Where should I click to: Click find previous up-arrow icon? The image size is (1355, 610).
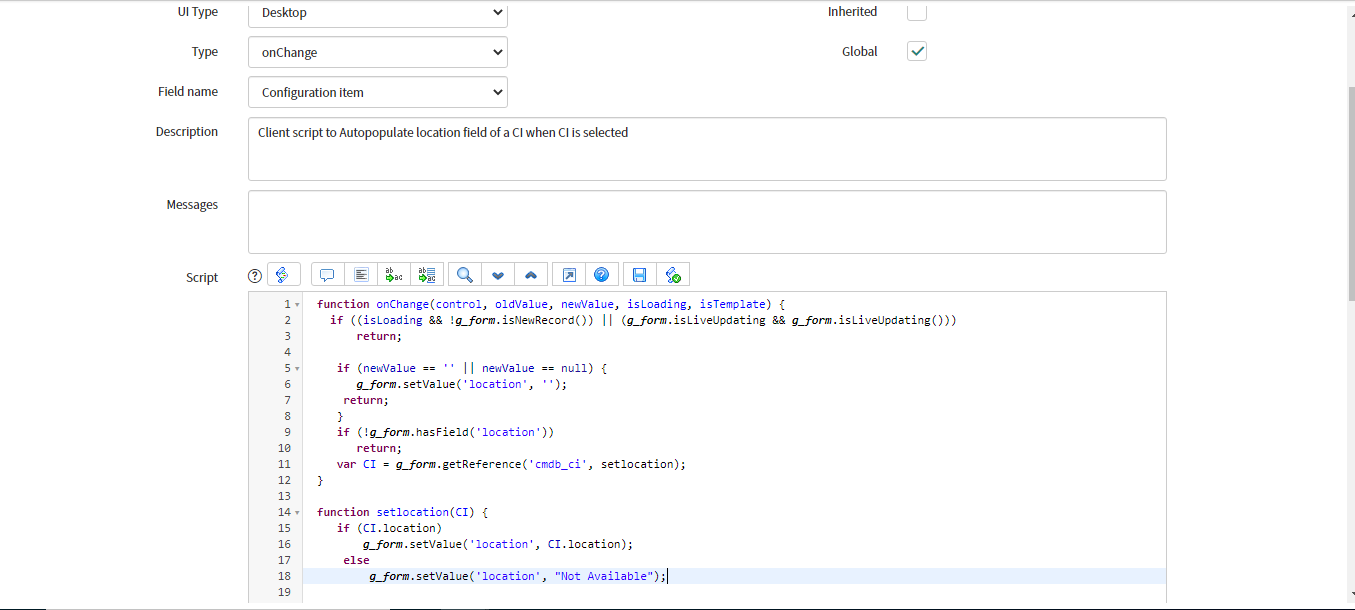(531, 275)
